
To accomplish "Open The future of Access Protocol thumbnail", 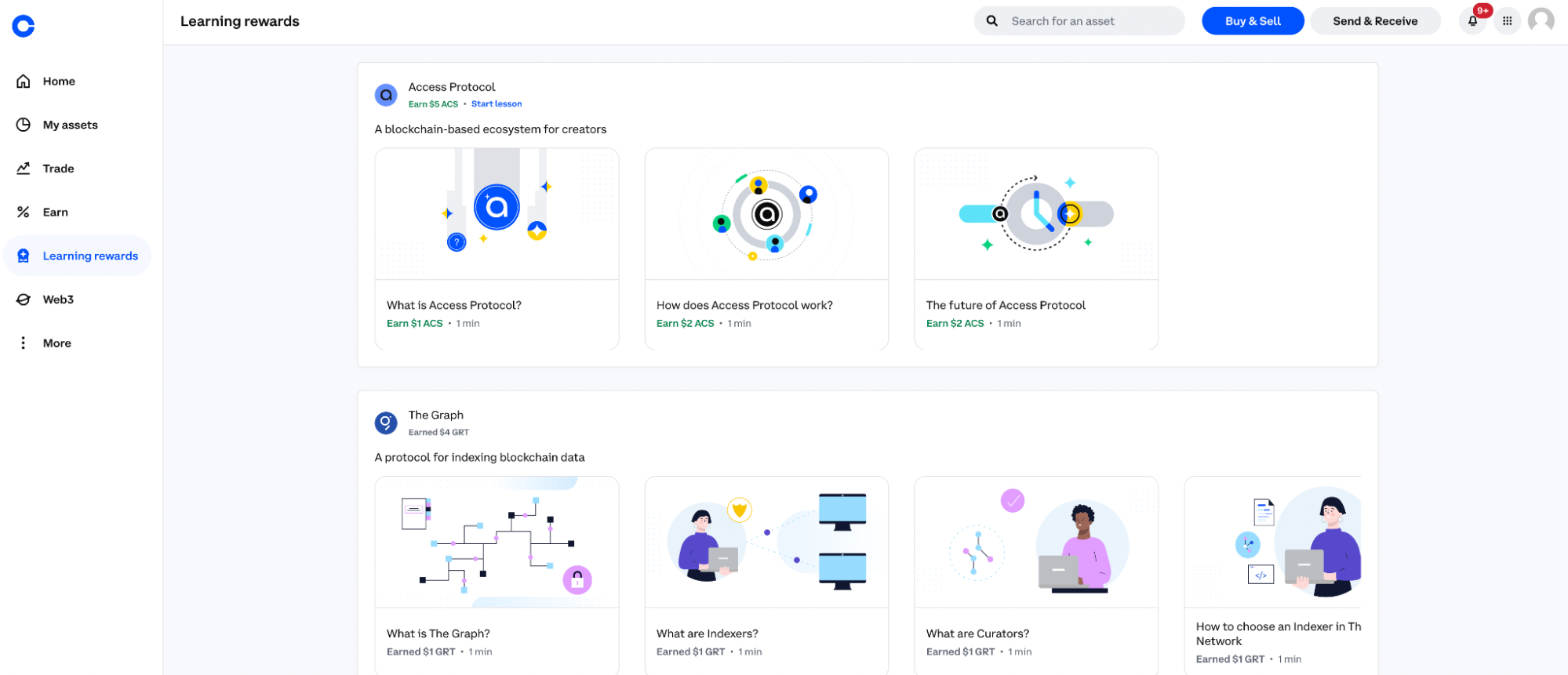I will pos(1036,214).
